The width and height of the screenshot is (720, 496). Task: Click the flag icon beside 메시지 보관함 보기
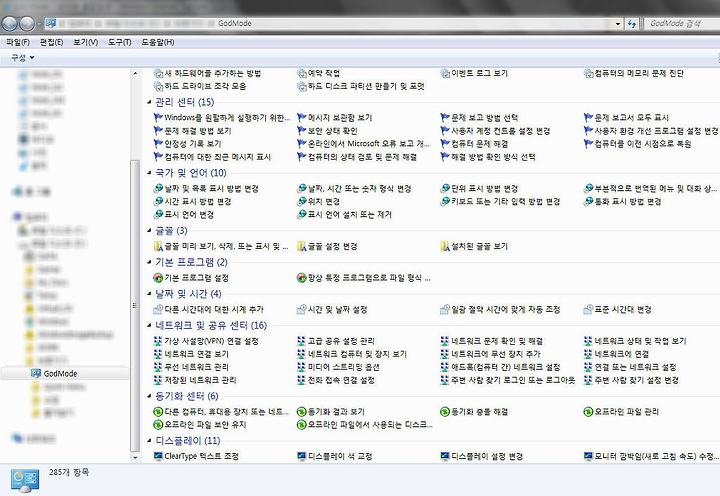pos(301,118)
